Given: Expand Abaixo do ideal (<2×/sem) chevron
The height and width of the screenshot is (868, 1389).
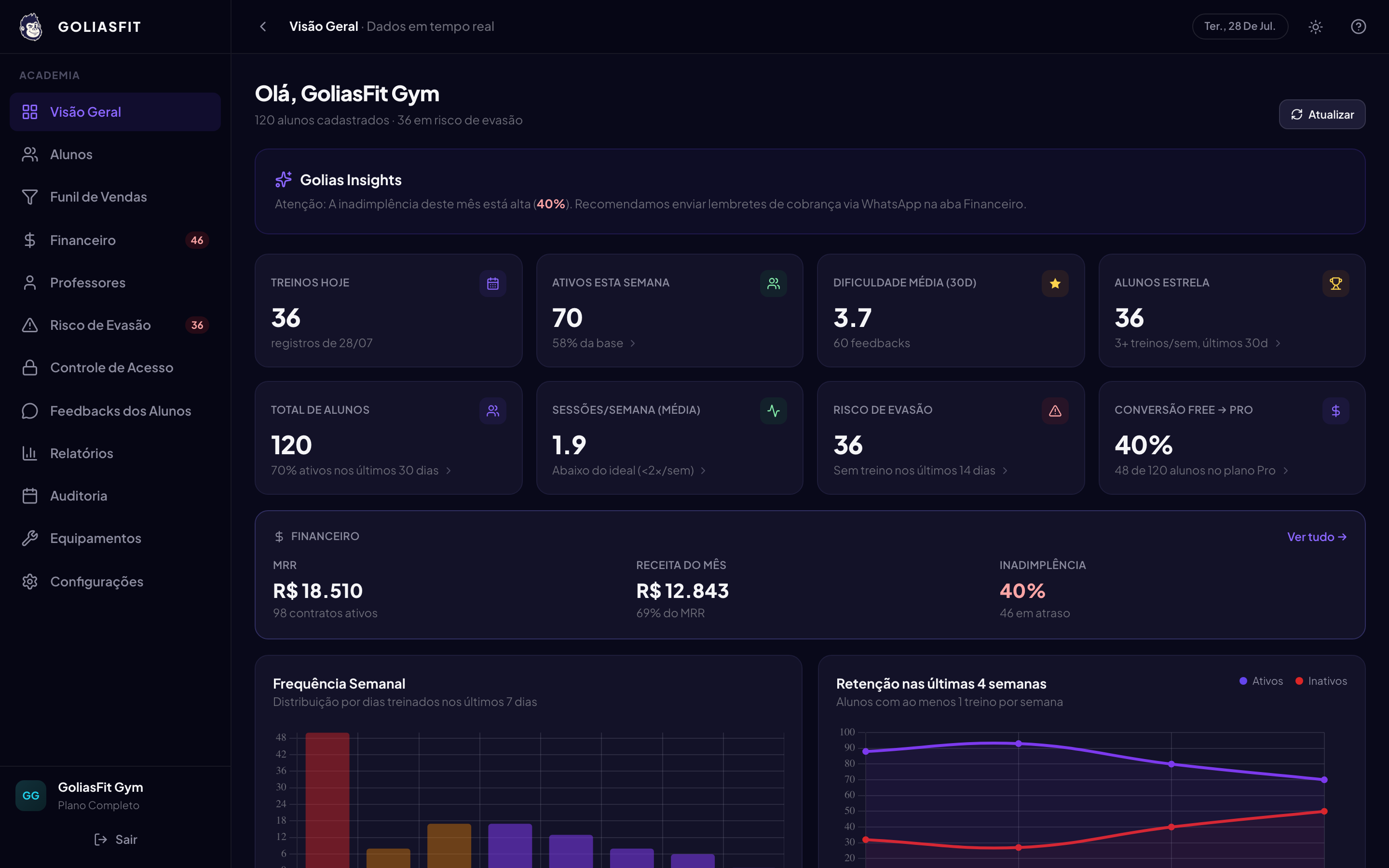Looking at the screenshot, I should (x=703, y=471).
